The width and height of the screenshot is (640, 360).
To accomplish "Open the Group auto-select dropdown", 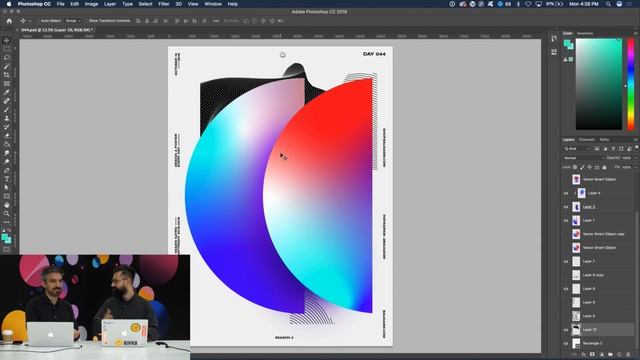I will click(x=72, y=21).
